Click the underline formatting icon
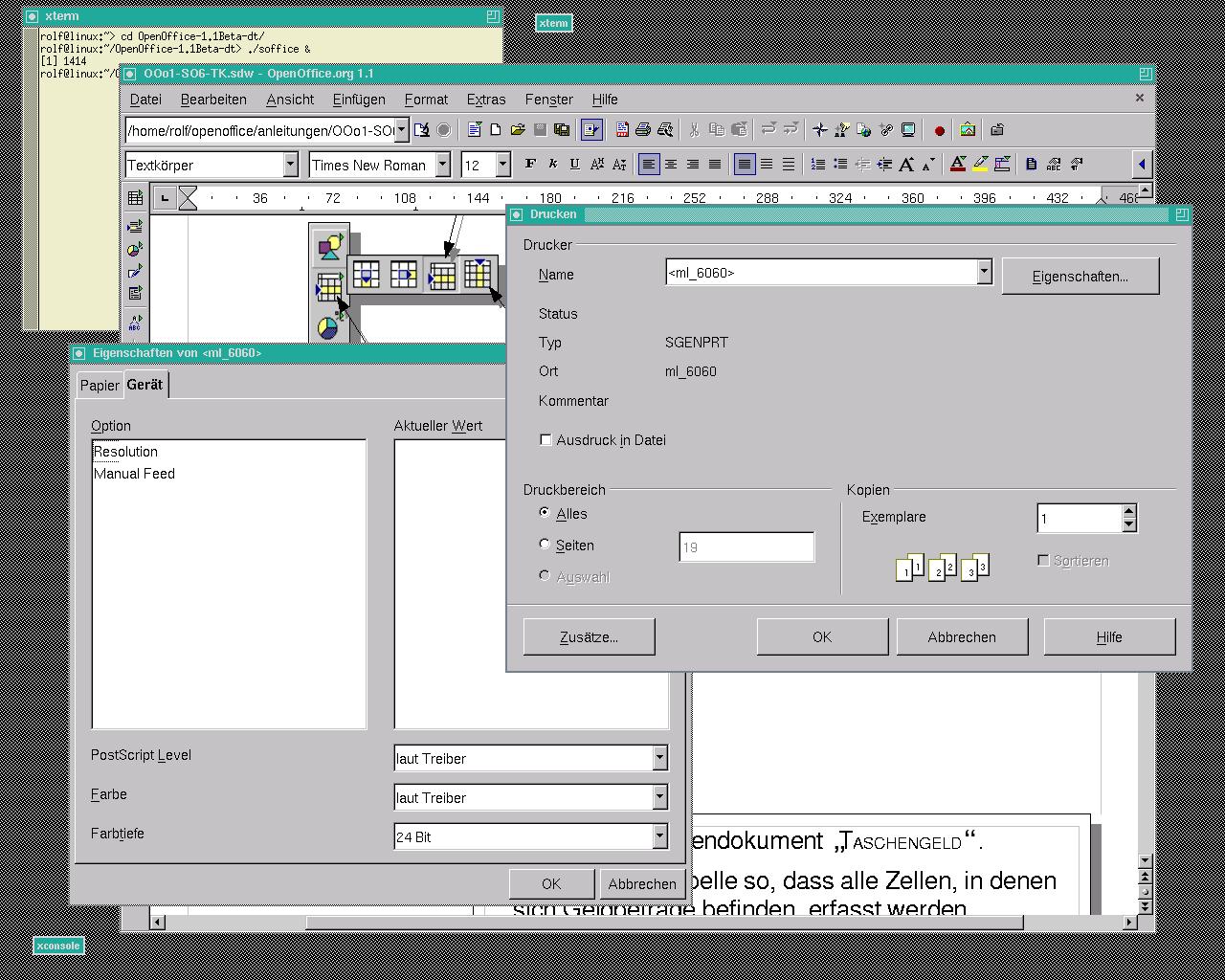 (574, 165)
